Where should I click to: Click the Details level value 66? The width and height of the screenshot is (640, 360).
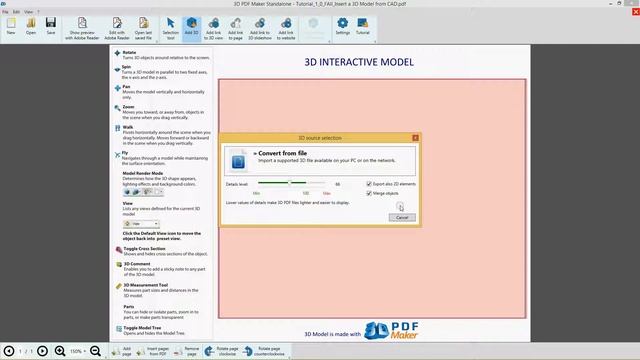click(338, 184)
